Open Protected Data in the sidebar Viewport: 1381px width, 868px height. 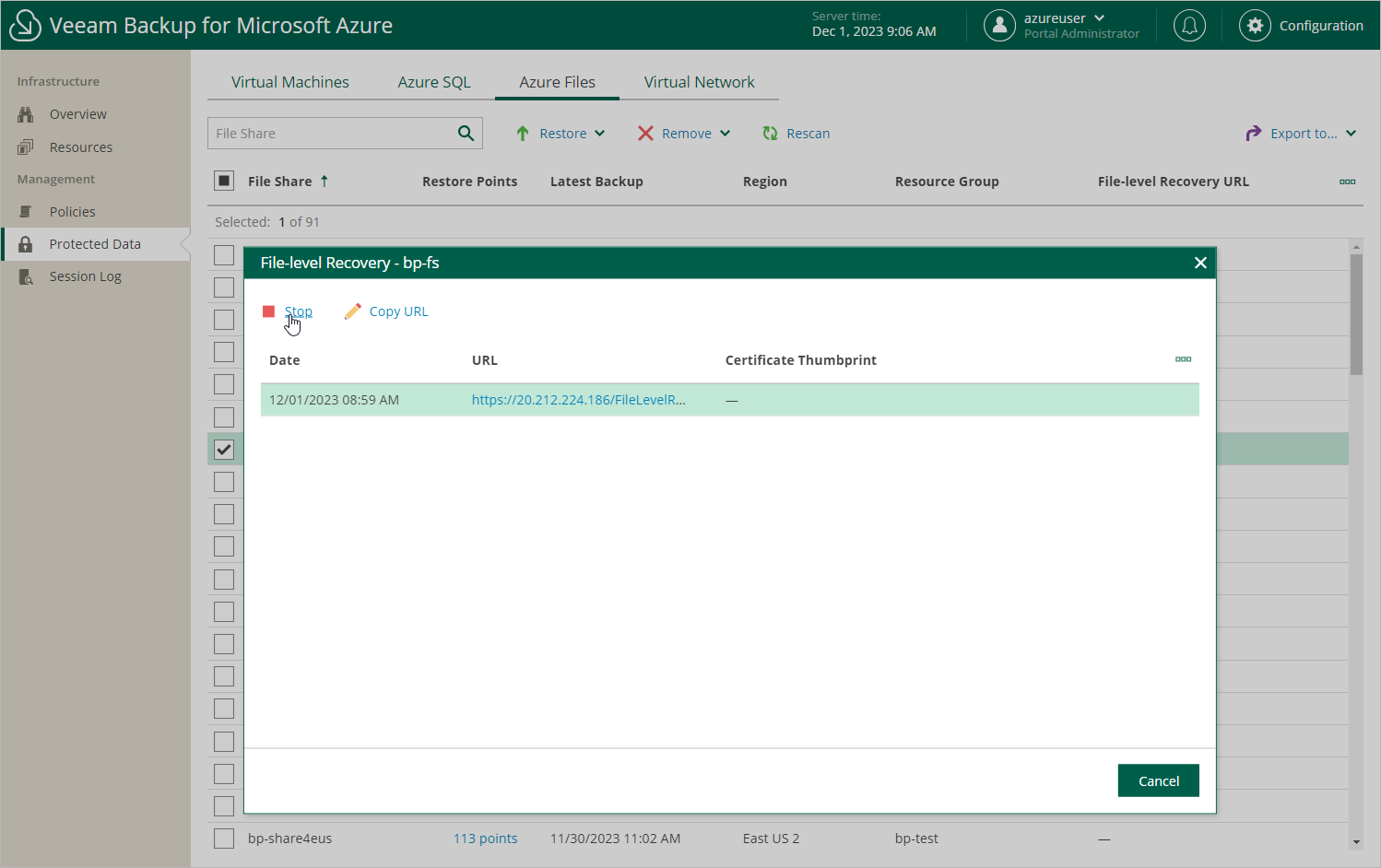pos(95,244)
